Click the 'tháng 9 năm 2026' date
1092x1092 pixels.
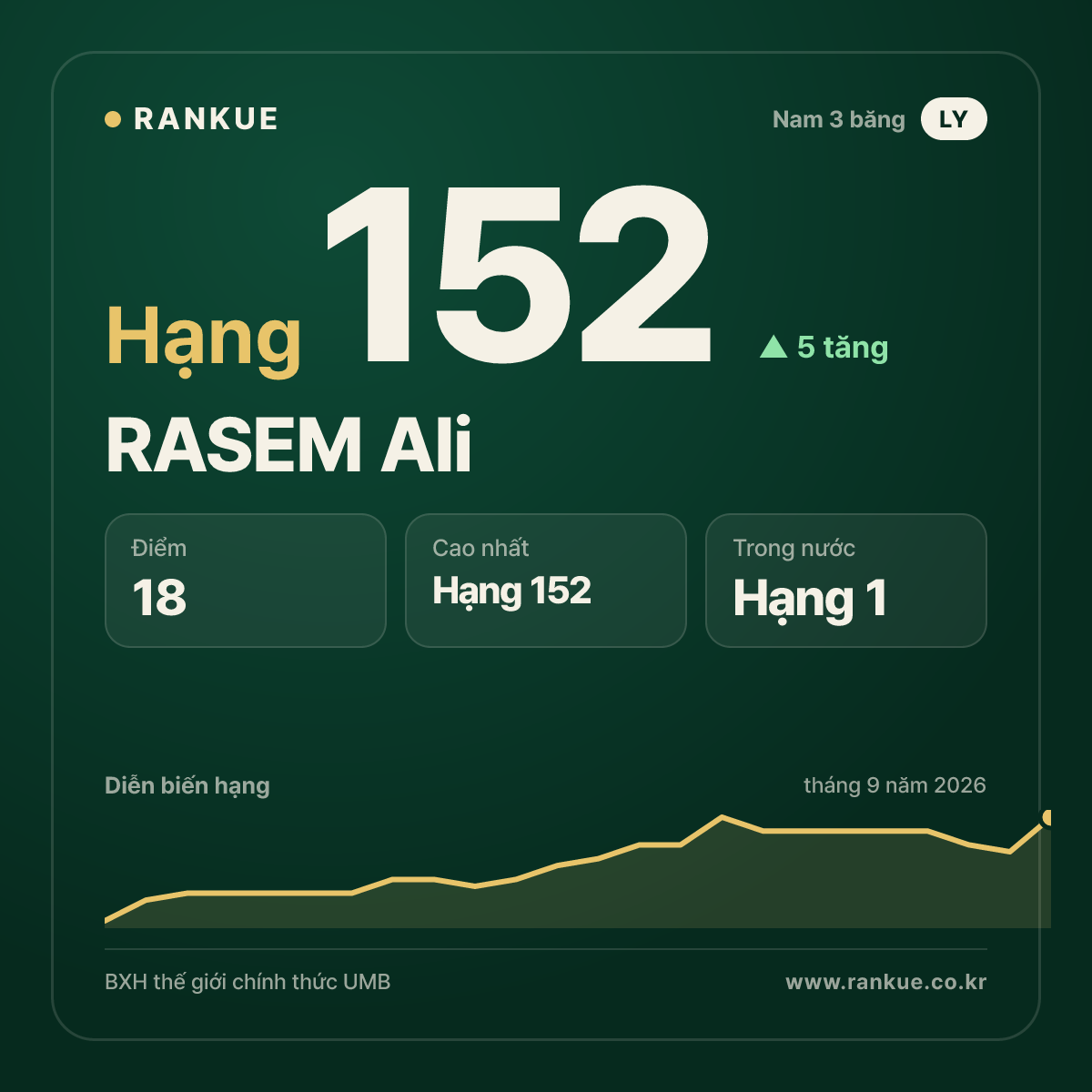click(895, 785)
